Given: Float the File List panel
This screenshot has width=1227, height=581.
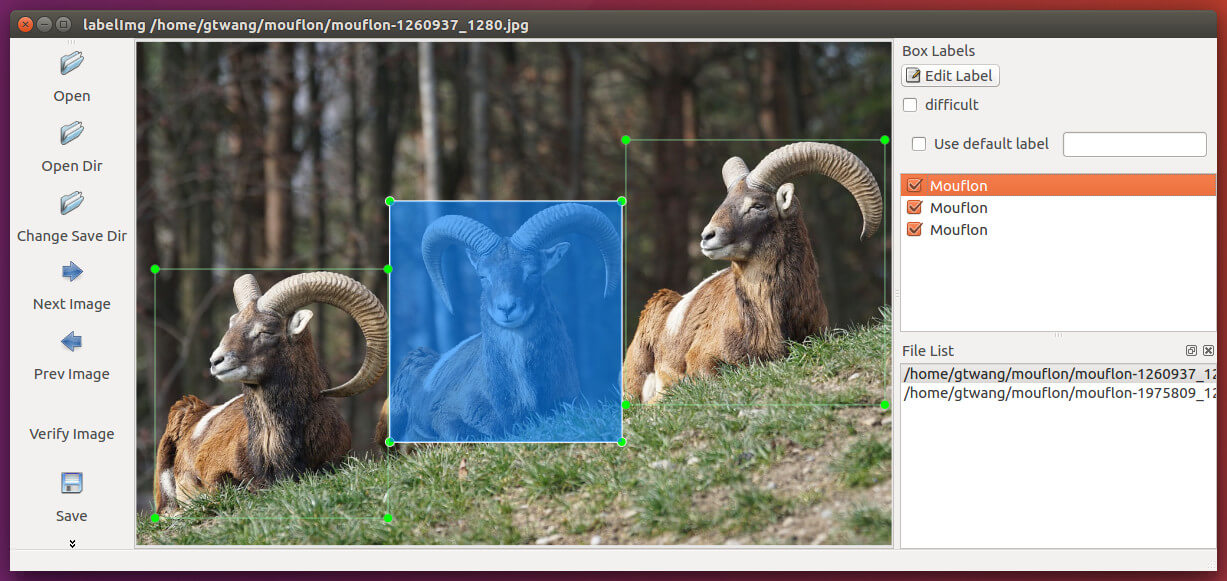Looking at the screenshot, I should (1191, 351).
